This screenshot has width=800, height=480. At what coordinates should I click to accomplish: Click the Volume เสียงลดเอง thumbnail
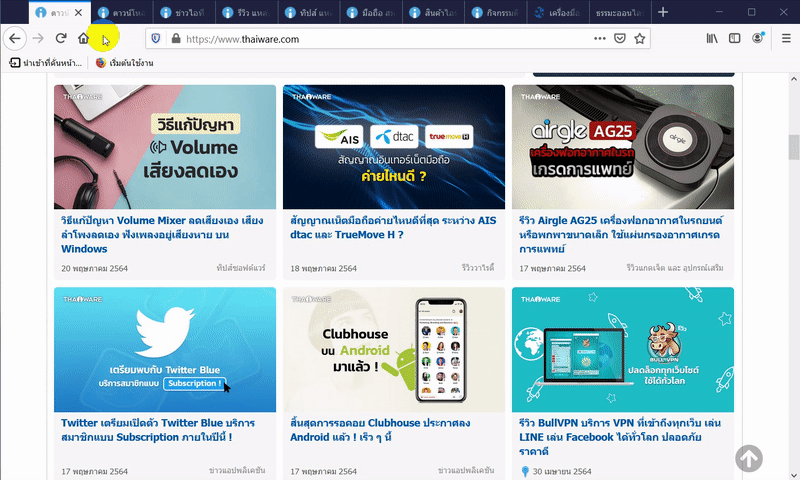pos(165,147)
